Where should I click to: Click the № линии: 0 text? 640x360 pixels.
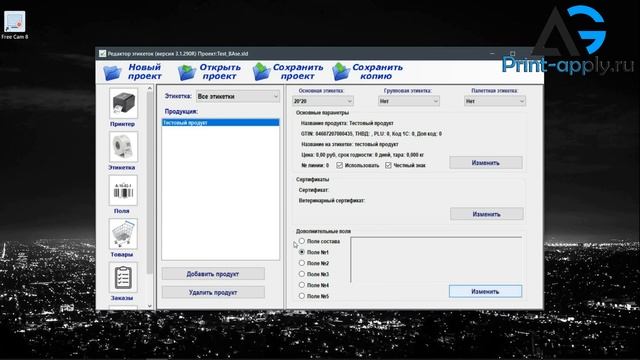click(315, 165)
